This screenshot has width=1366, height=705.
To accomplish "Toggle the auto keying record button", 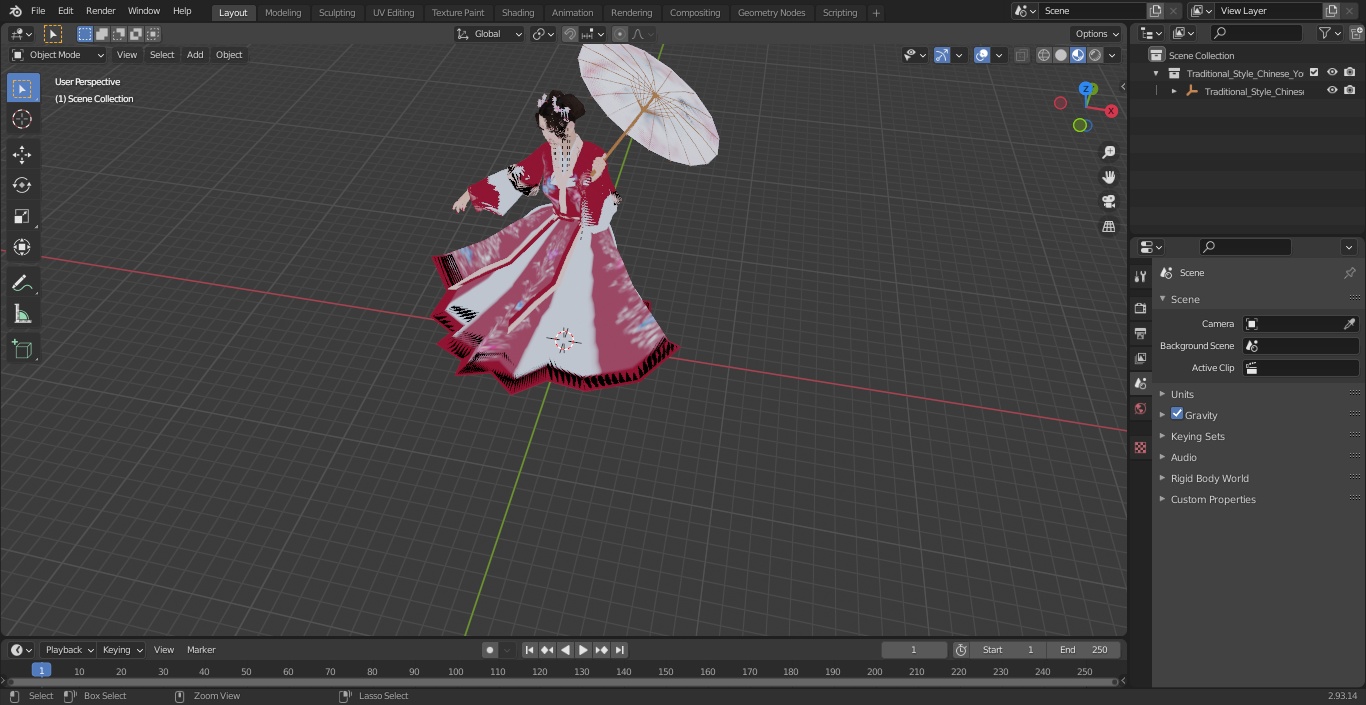I will (x=490, y=650).
